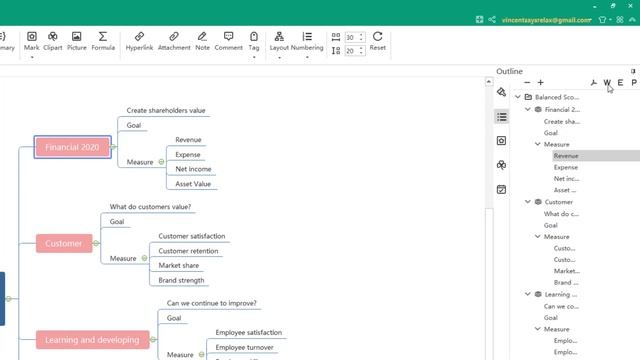Open the dropdown arrow beside the shirt icon
Screen dimensions: 640x360
pyautogui.click(x=610, y=20)
